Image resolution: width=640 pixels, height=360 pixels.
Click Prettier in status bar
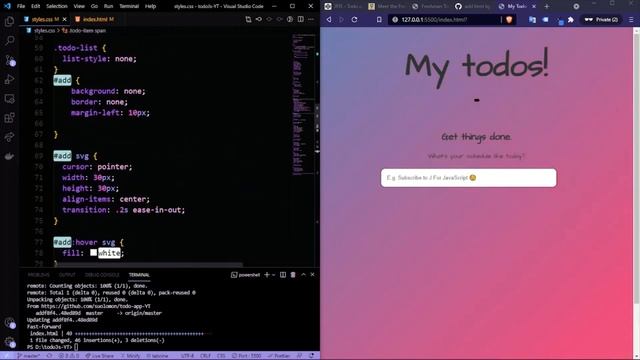pos(279,356)
